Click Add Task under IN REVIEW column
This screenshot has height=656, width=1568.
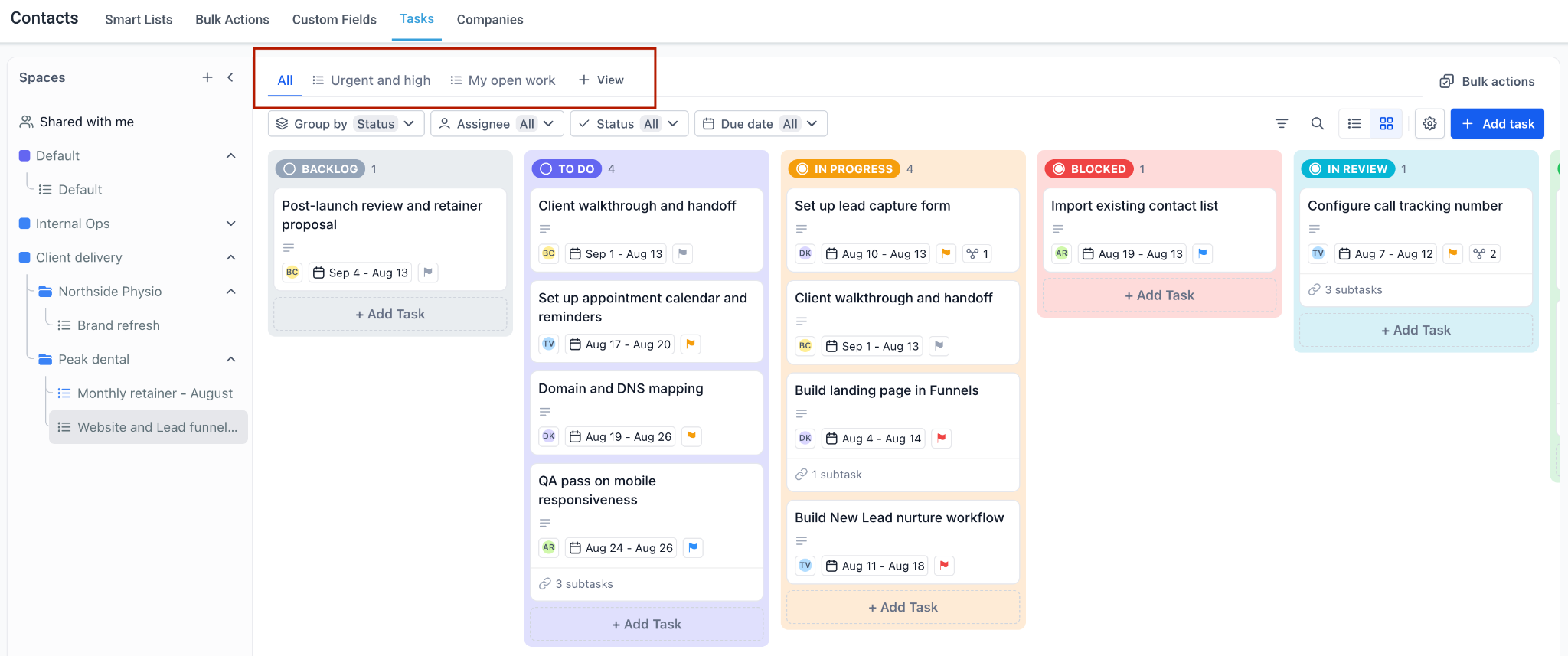click(x=1416, y=330)
